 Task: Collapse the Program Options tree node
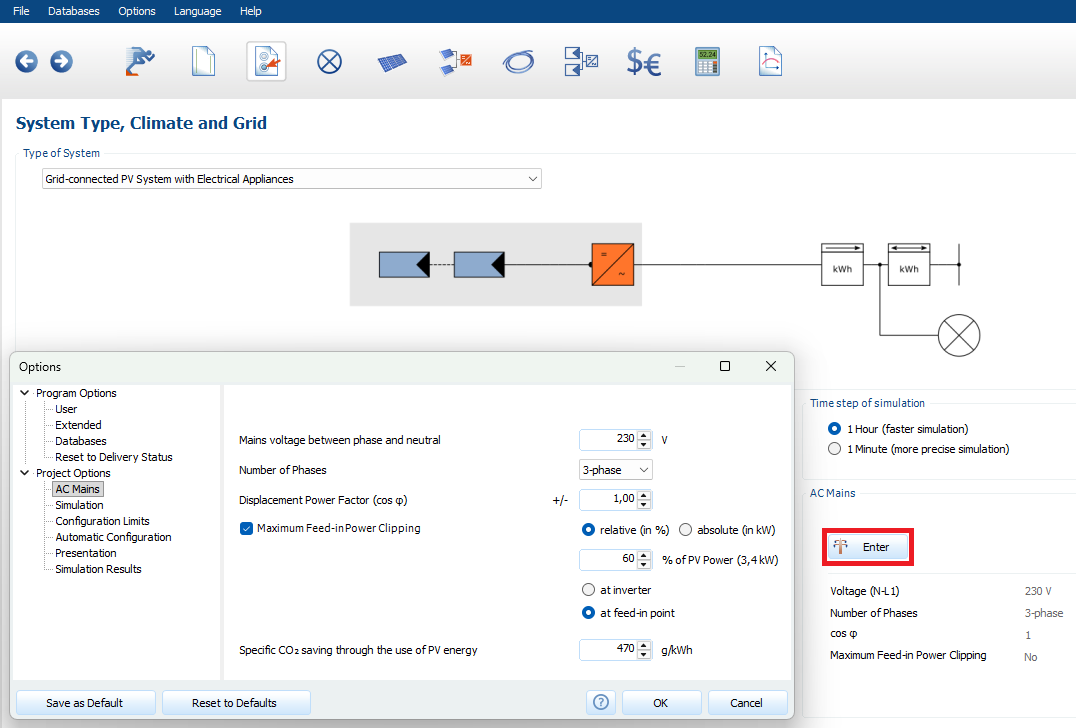point(25,393)
